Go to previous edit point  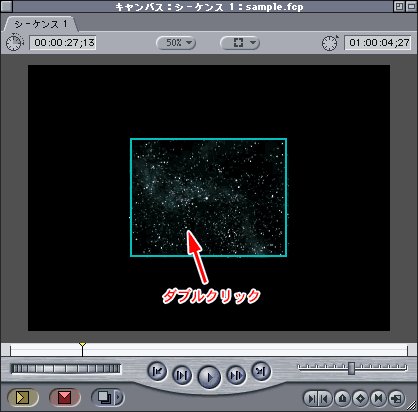(x=157, y=371)
